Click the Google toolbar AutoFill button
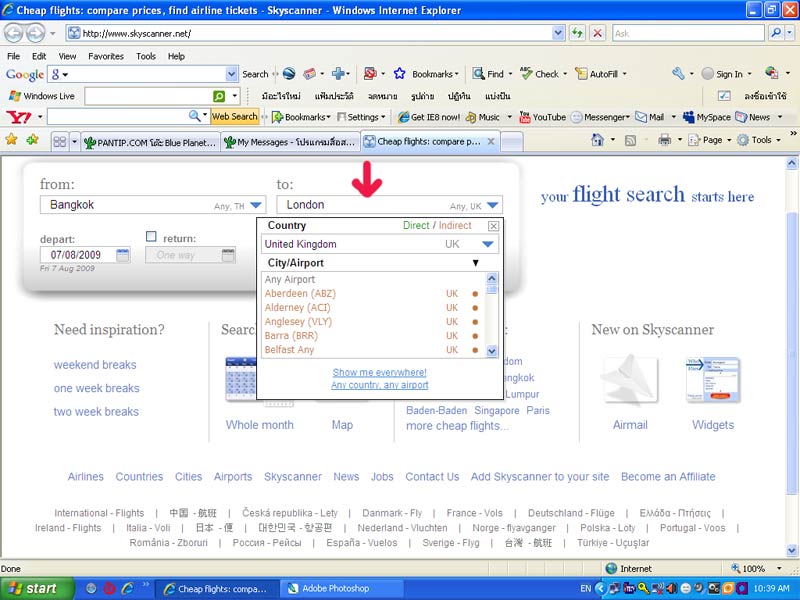The height and width of the screenshot is (600, 800). pos(596,74)
